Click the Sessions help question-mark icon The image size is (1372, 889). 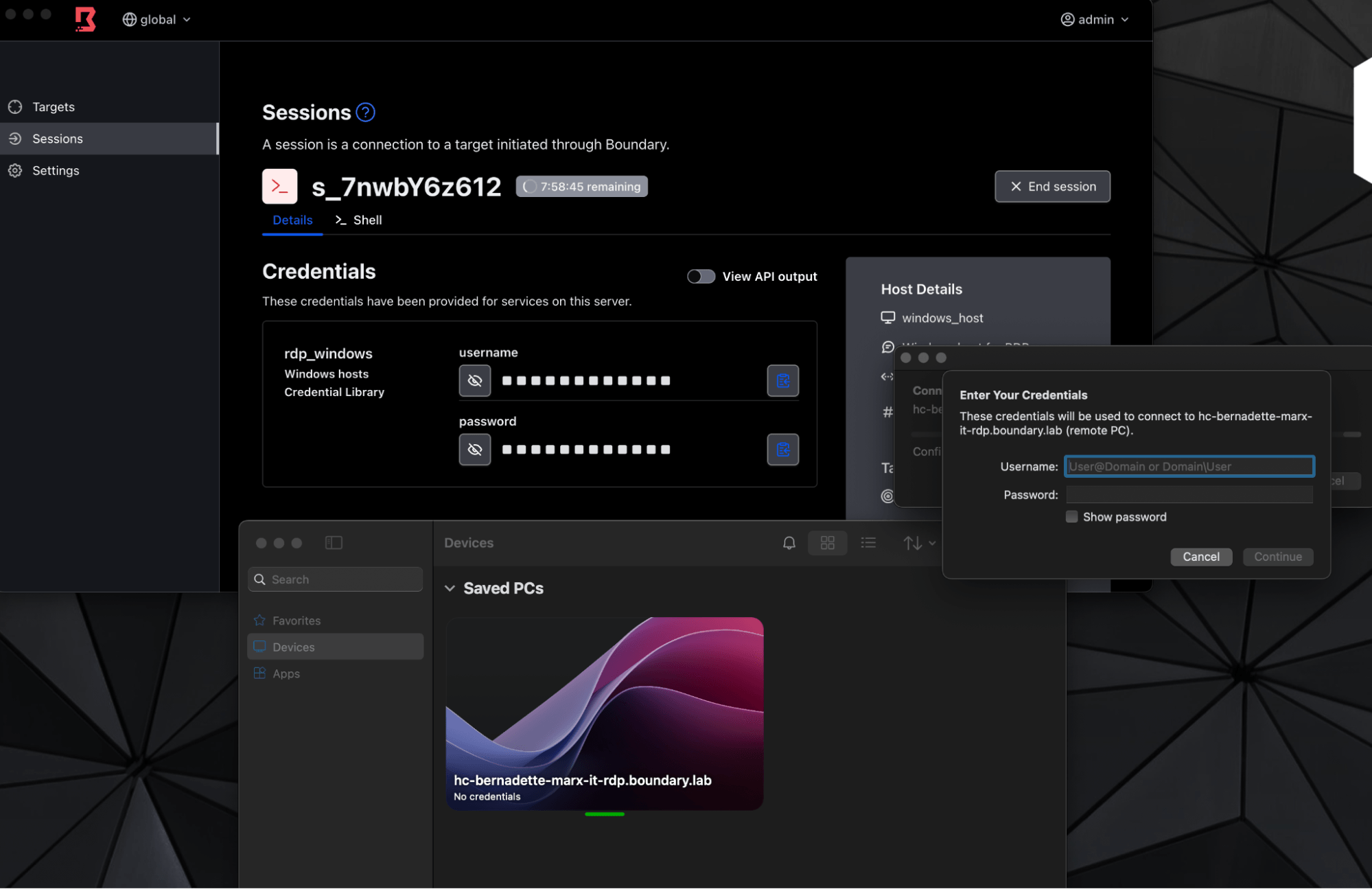365,113
